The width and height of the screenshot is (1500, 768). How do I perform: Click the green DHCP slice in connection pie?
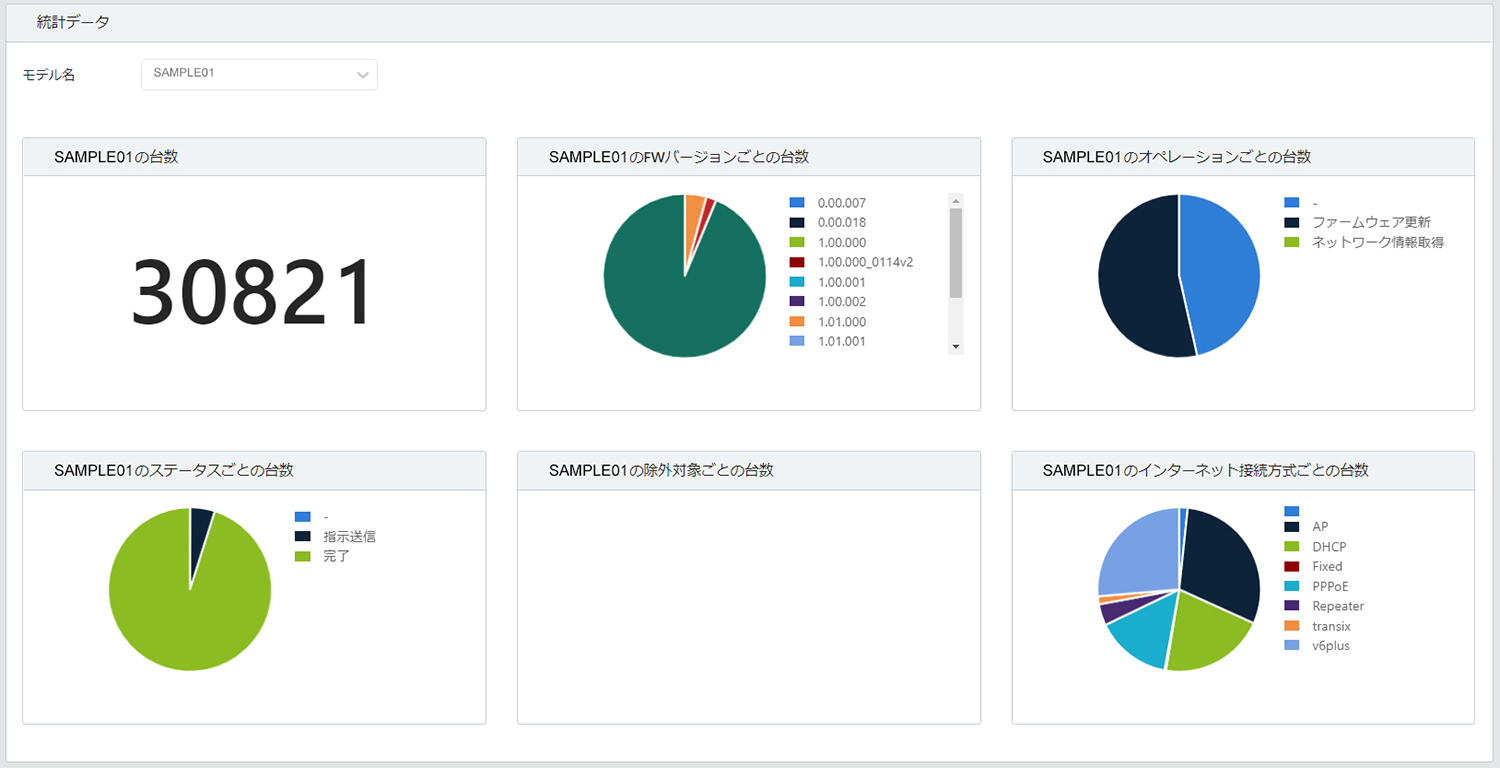click(x=1205, y=635)
